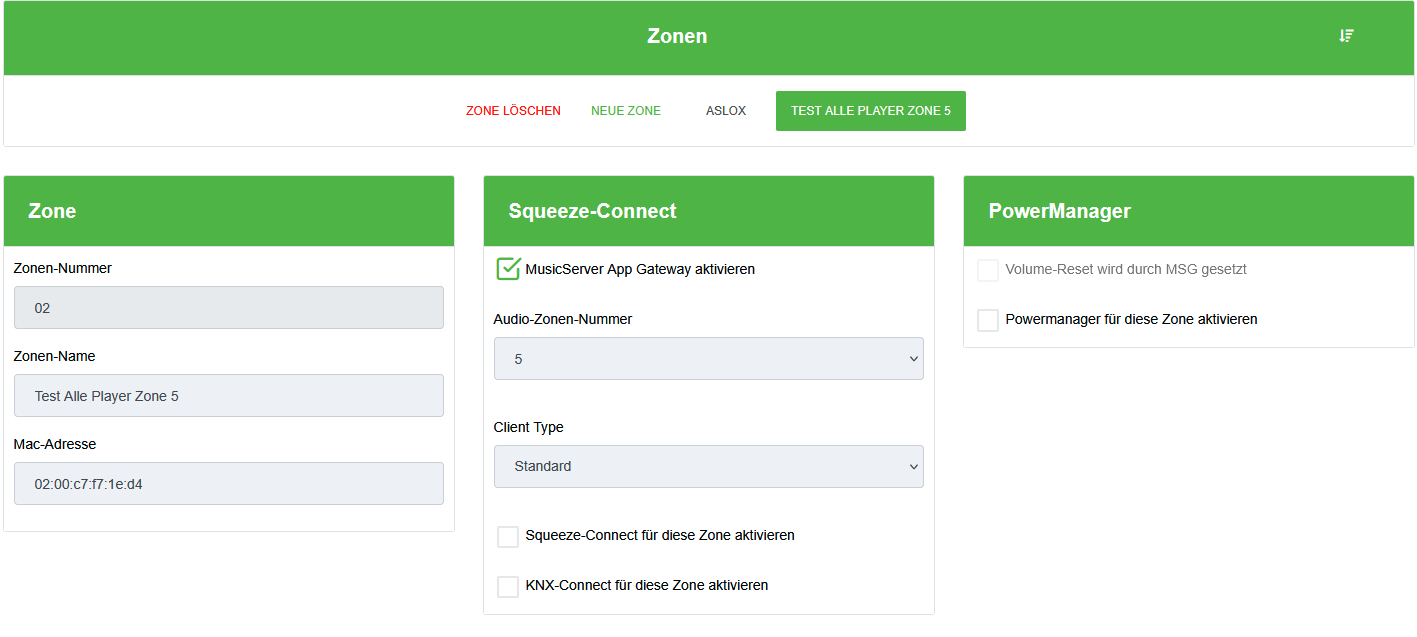Image resolution: width=1417 pixels, height=637 pixels.
Task: Click the Zone panel header
Action: point(229,211)
